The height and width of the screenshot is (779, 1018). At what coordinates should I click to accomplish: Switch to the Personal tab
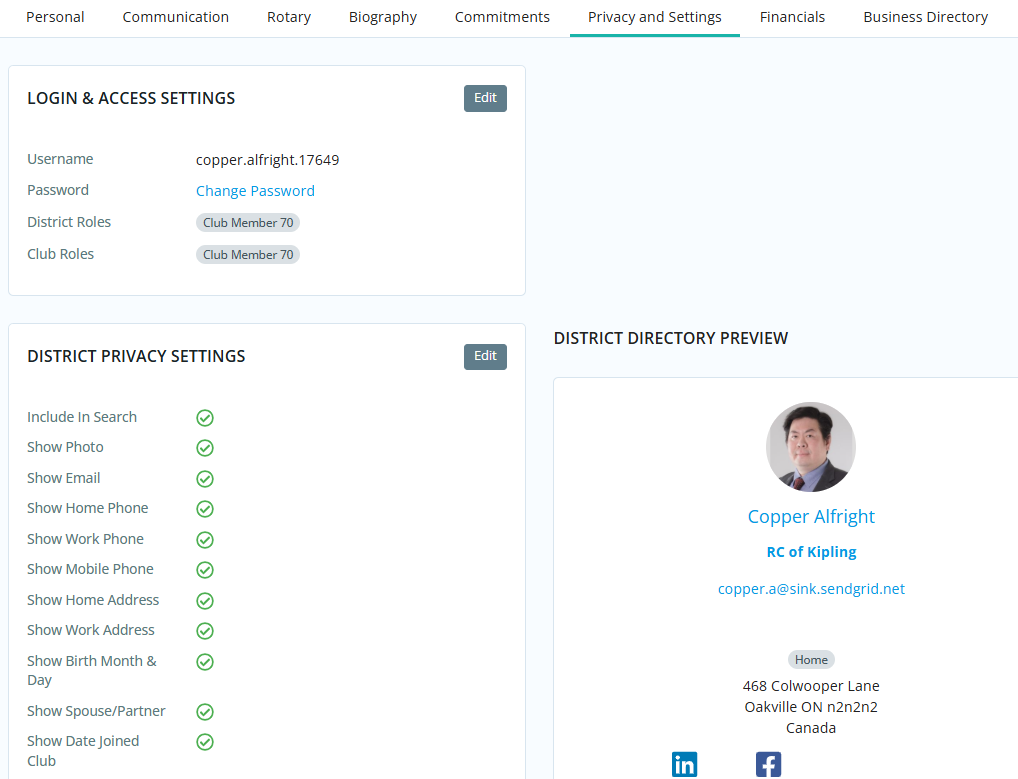[x=55, y=18]
